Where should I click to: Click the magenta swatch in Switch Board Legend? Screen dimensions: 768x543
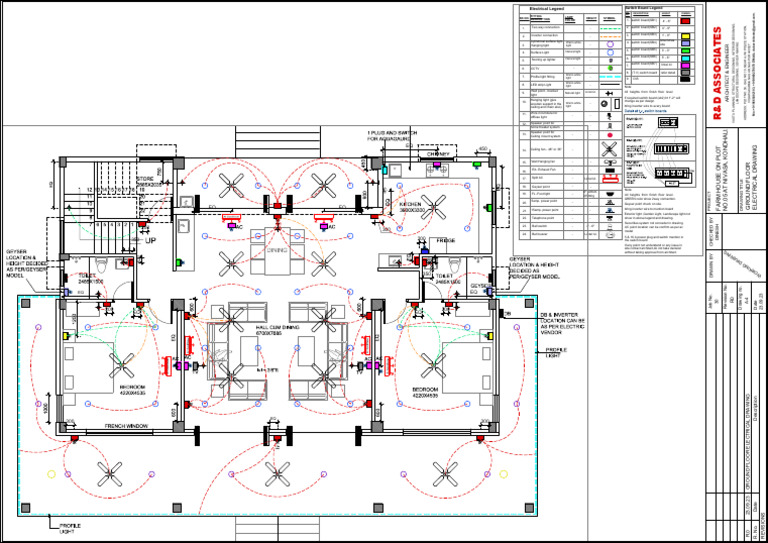[685, 65]
